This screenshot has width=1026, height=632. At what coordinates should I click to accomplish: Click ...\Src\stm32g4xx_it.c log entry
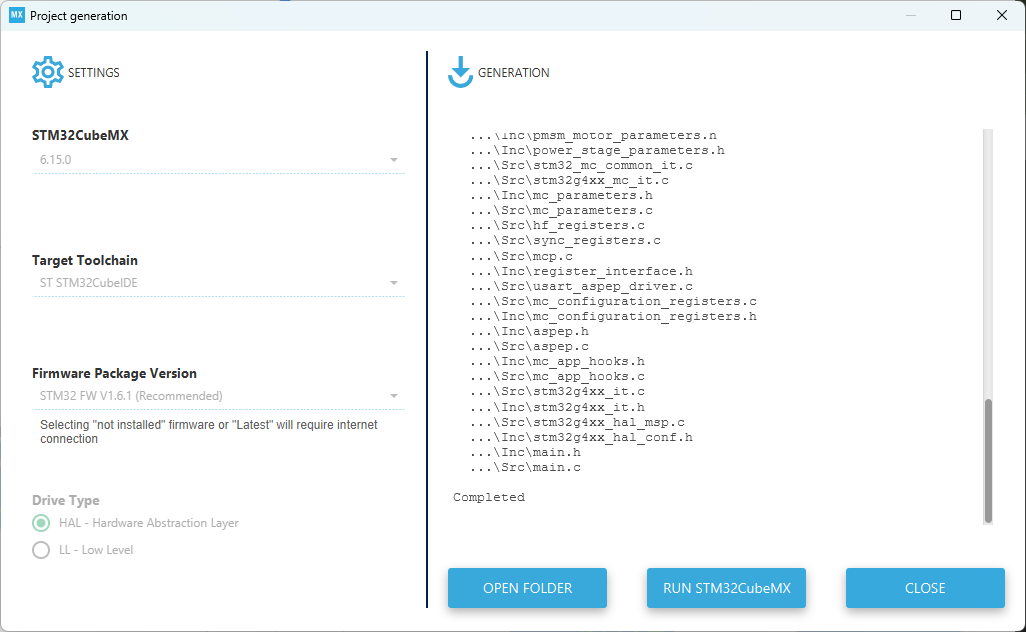coord(557,391)
